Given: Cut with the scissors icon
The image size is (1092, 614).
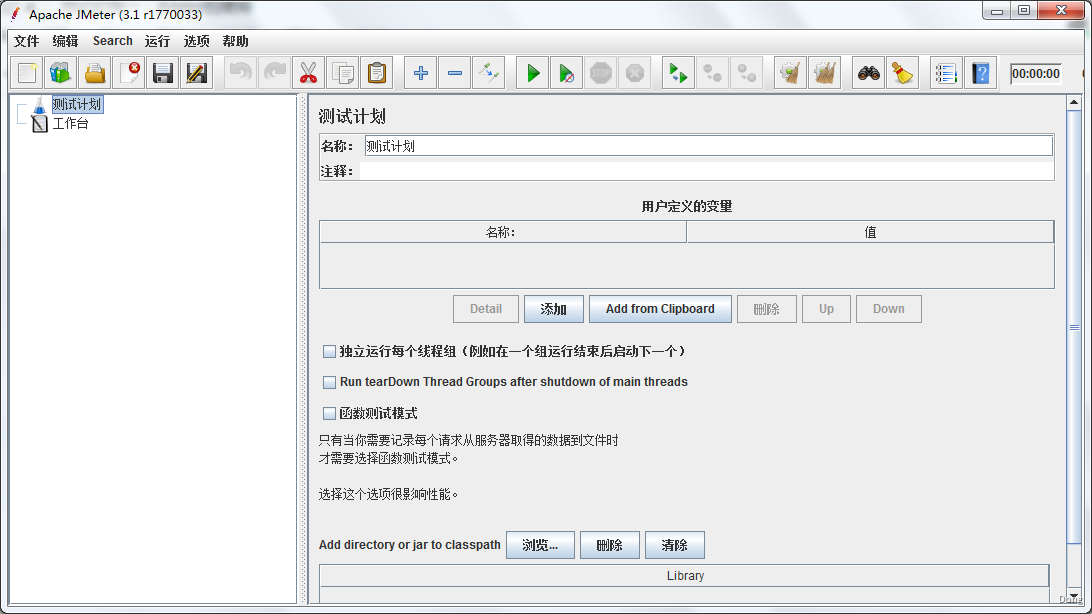Looking at the screenshot, I should (309, 73).
